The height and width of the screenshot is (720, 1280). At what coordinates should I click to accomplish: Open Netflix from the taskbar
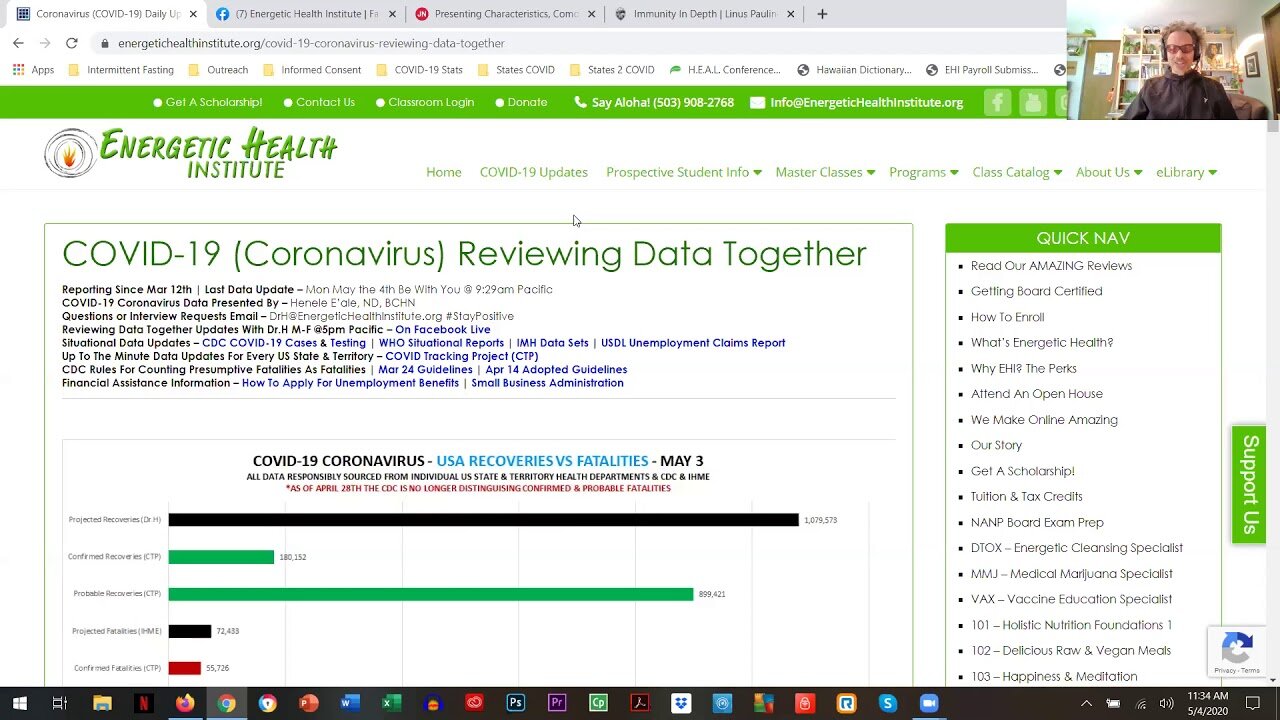click(x=143, y=703)
